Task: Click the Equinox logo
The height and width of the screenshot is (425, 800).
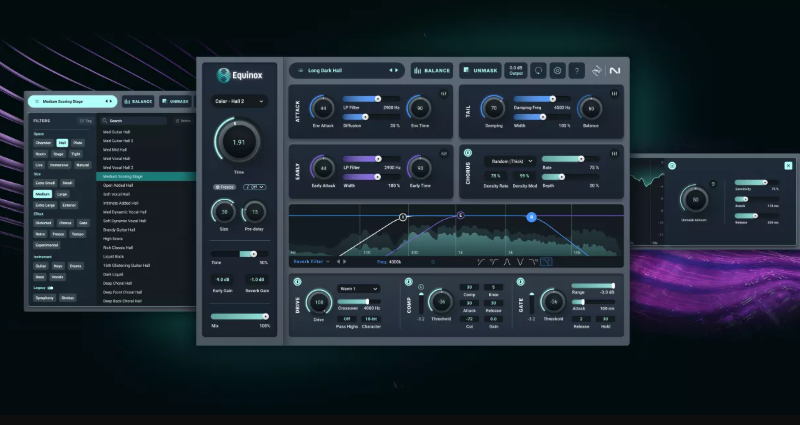Action: pyautogui.click(x=240, y=76)
